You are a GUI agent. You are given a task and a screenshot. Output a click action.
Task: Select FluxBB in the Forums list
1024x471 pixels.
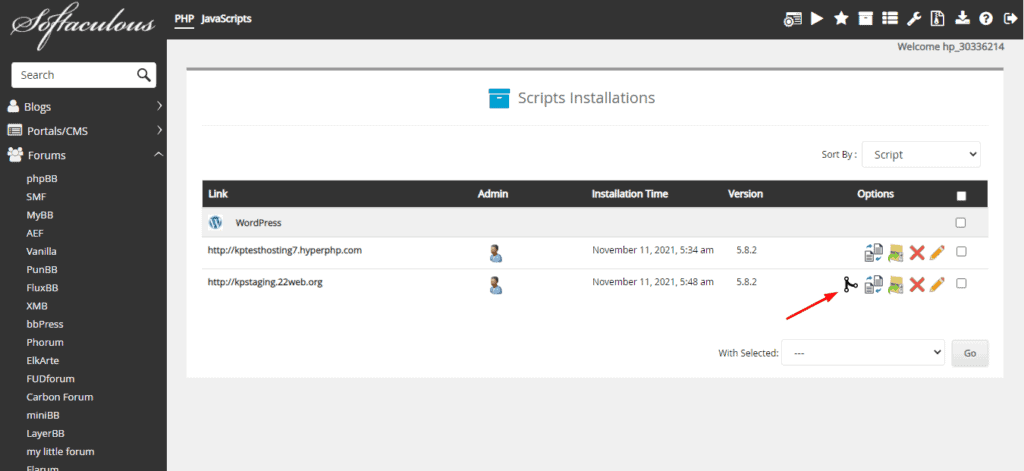pos(42,287)
